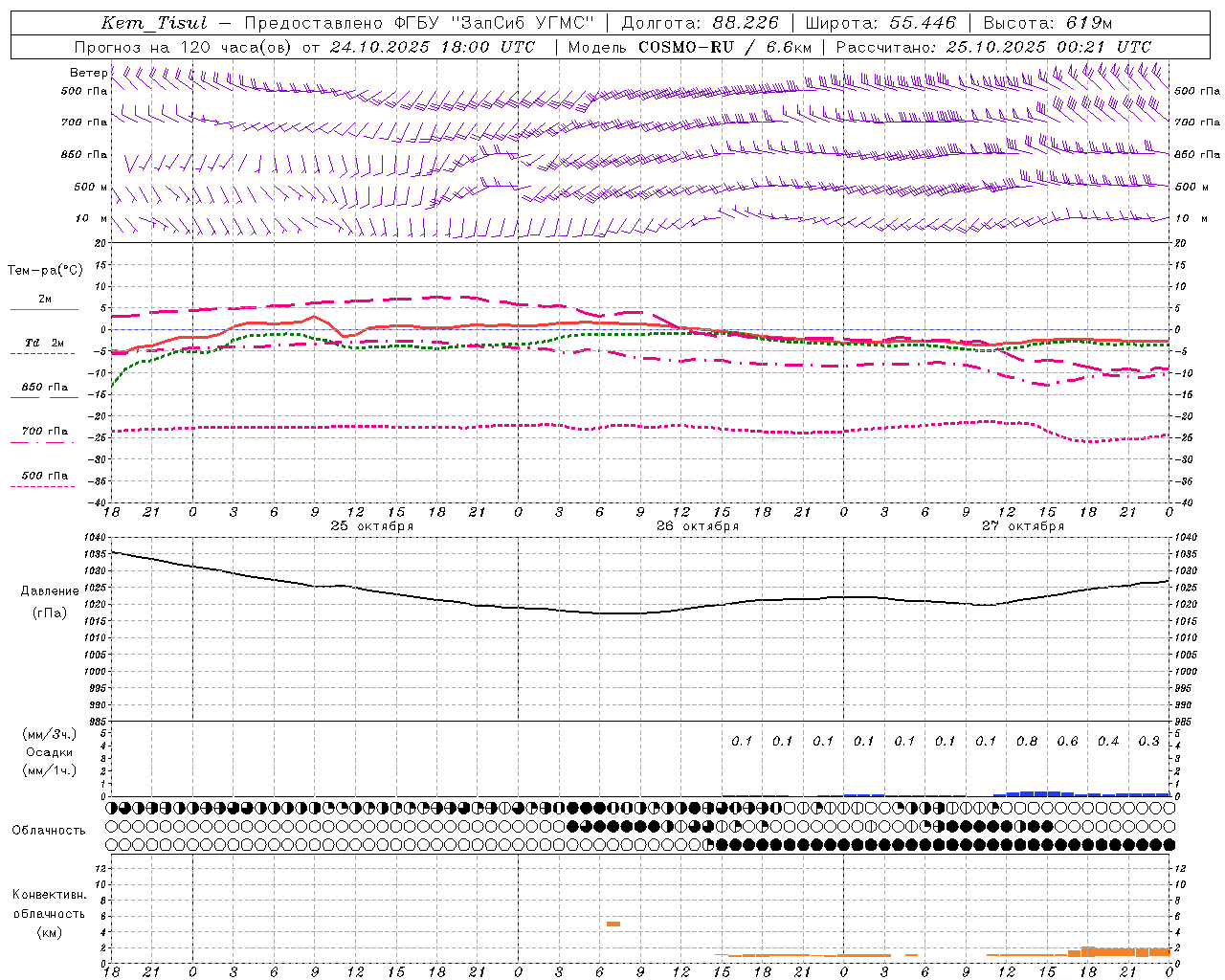Click the isolated orange convective cloud bar
Screen dimensions: 1225x980
click(613, 924)
